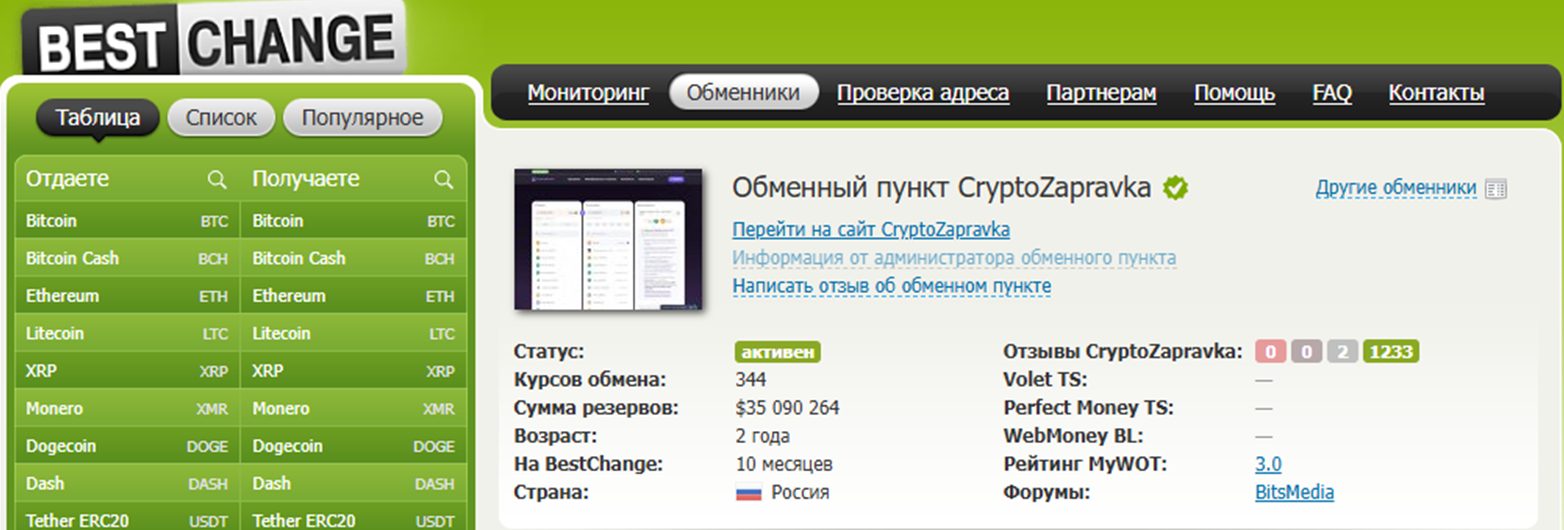
Task: Select Ethereum in Получаете column
Action: [x=354, y=296]
